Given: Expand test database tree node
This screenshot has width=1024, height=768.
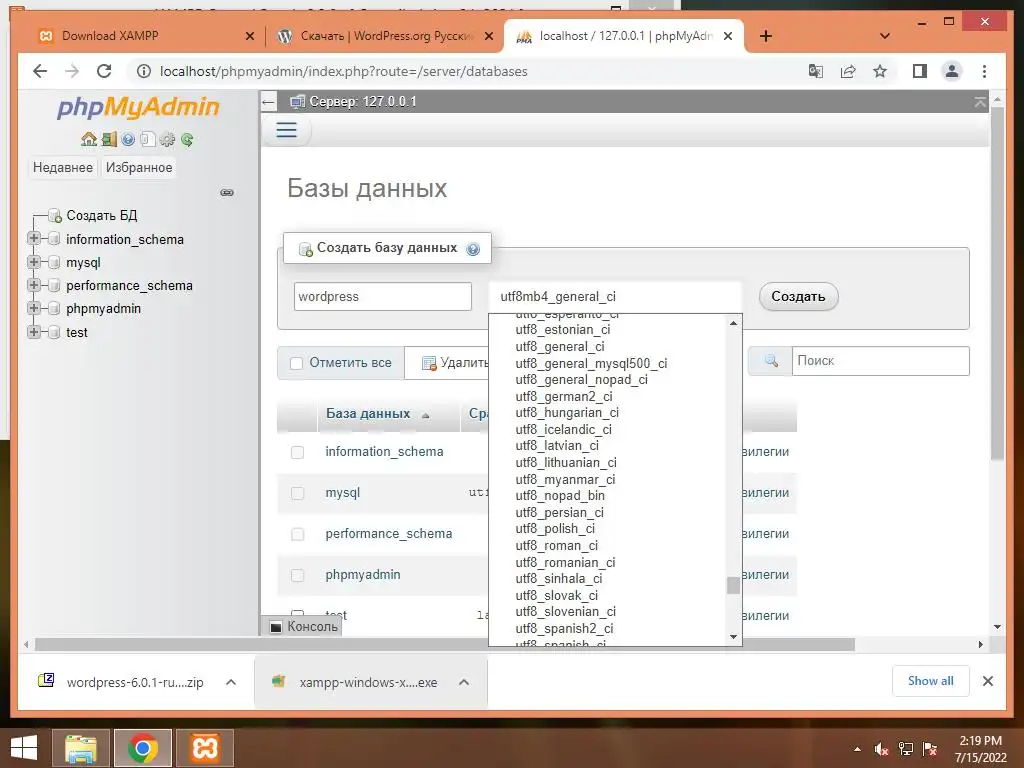Looking at the screenshot, I should point(33,332).
